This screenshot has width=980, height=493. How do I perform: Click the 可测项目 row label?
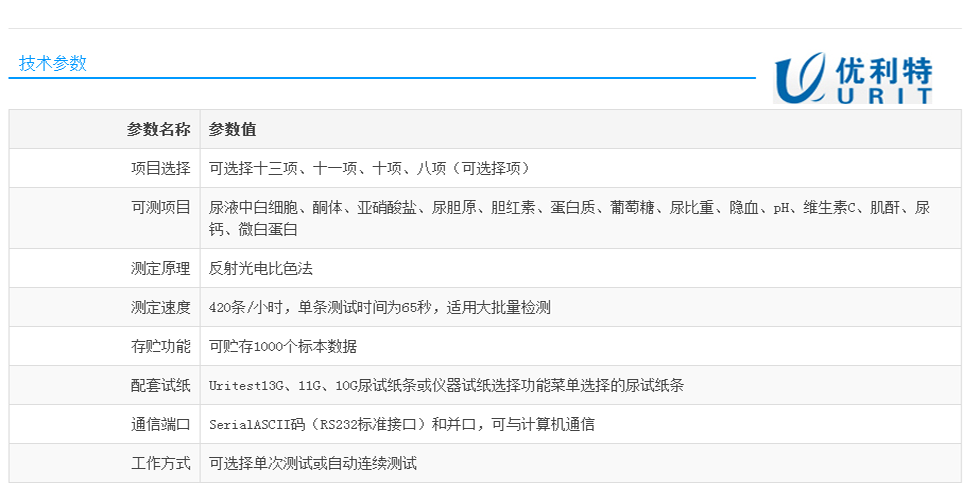coord(161,208)
